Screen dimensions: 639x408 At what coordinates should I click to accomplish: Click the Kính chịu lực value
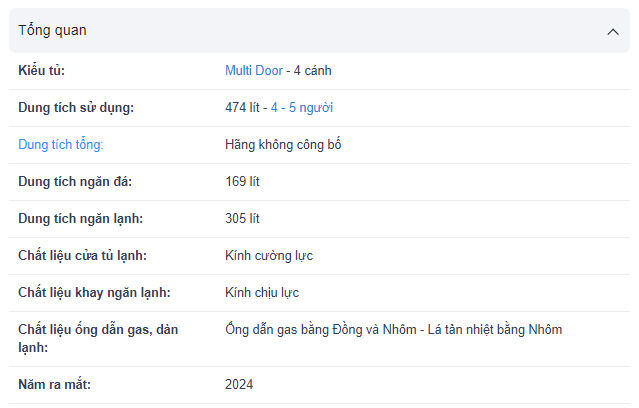[x=262, y=293]
